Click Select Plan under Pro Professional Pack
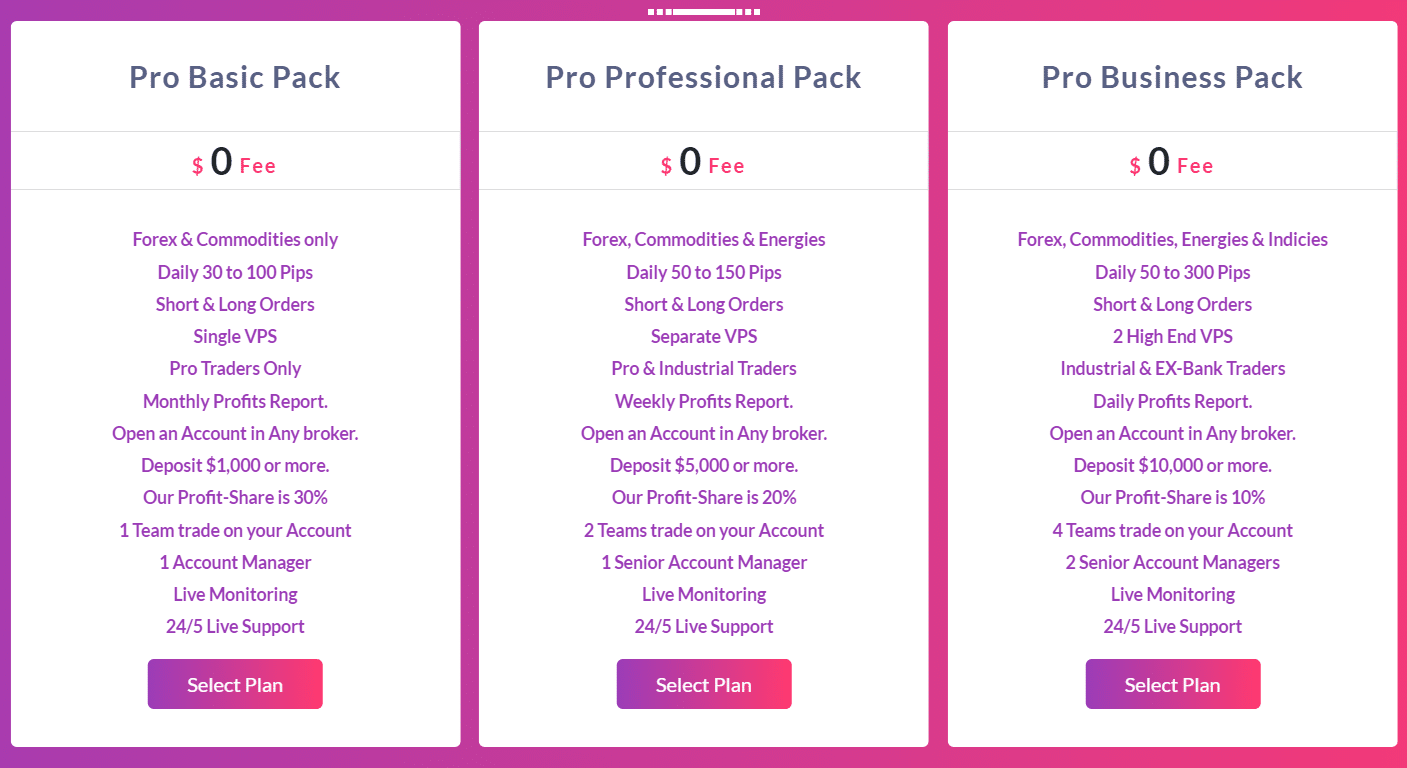 coord(703,684)
